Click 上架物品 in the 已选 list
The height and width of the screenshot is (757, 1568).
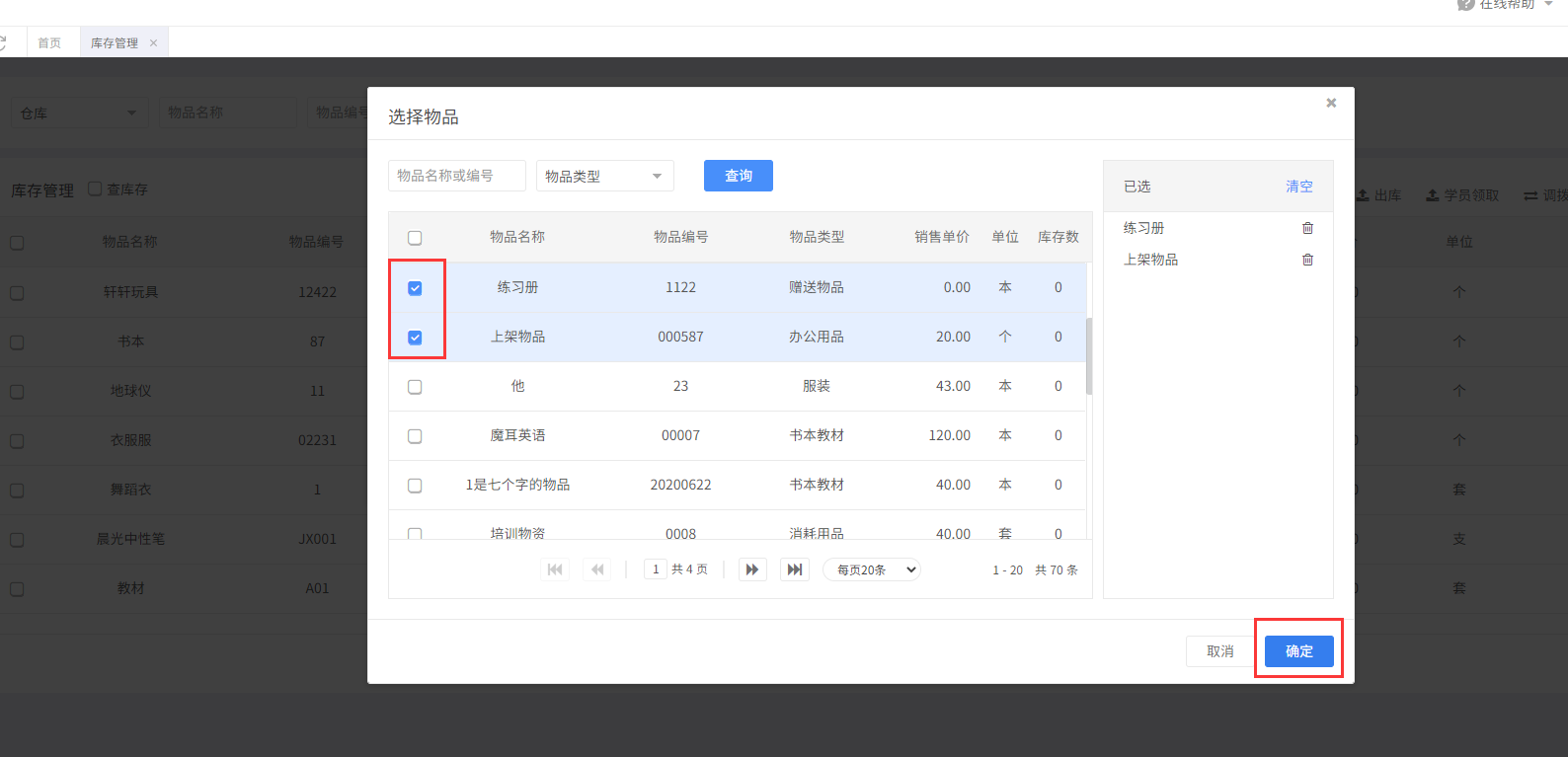pos(1151,260)
